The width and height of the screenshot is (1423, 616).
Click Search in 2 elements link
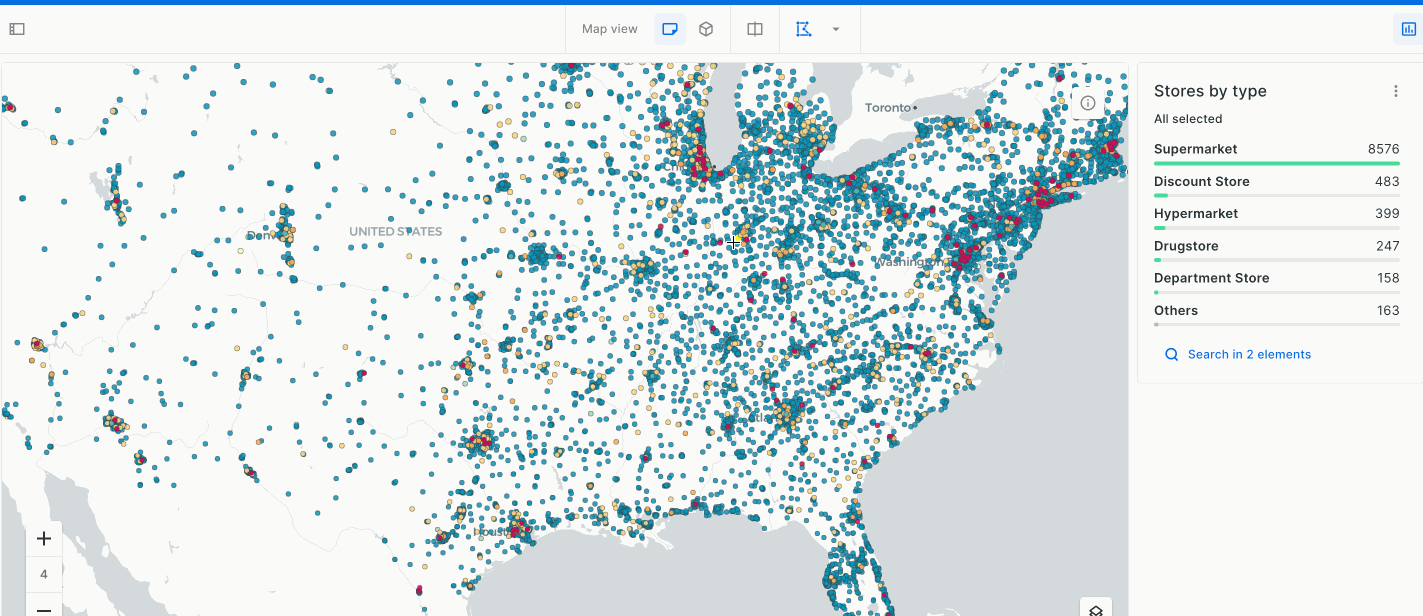1249,354
